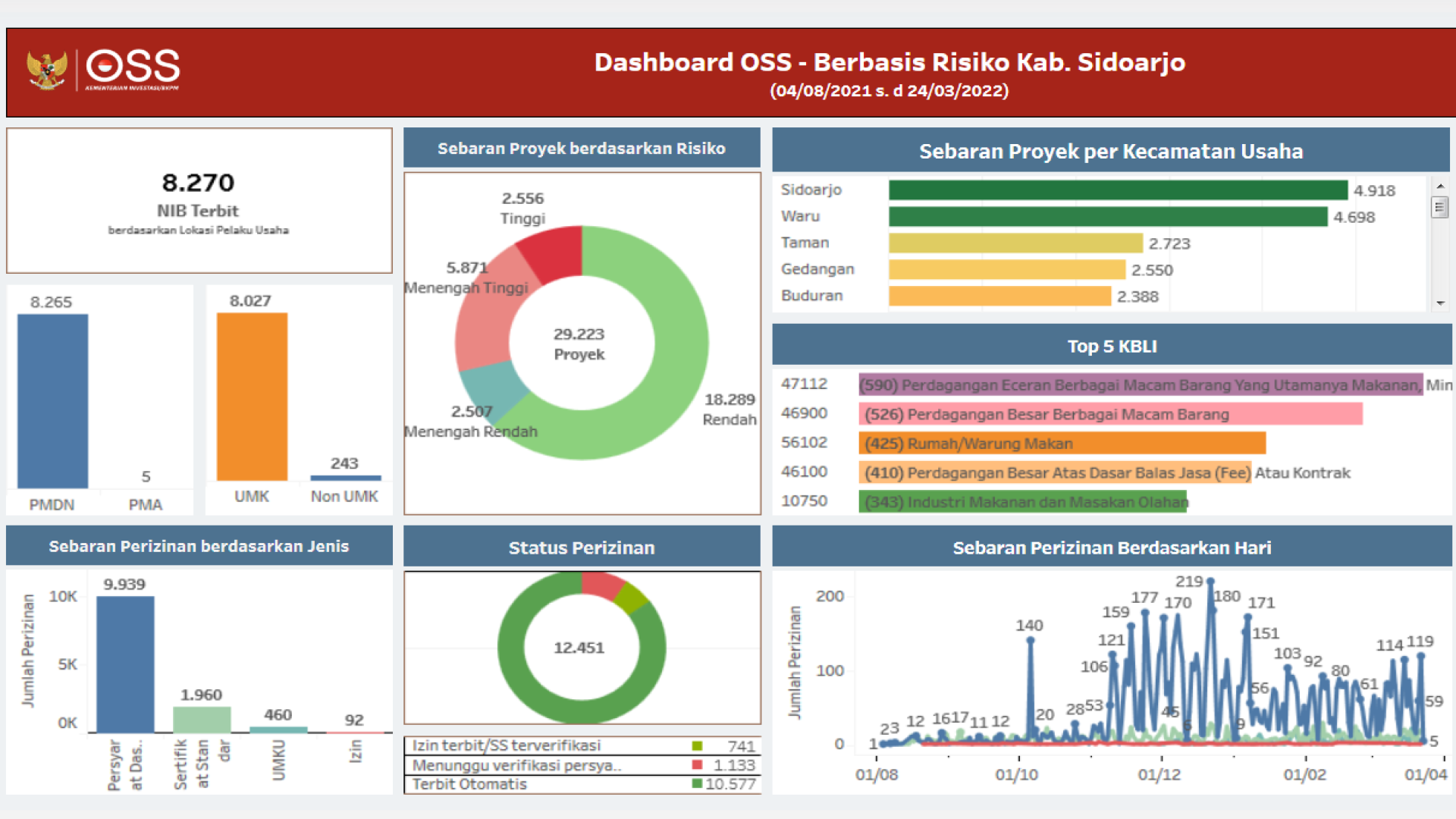Select the Sidoarjo bar in Kecamatan chart
Image resolution: width=1456 pixels, height=819 pixels.
click(1118, 190)
